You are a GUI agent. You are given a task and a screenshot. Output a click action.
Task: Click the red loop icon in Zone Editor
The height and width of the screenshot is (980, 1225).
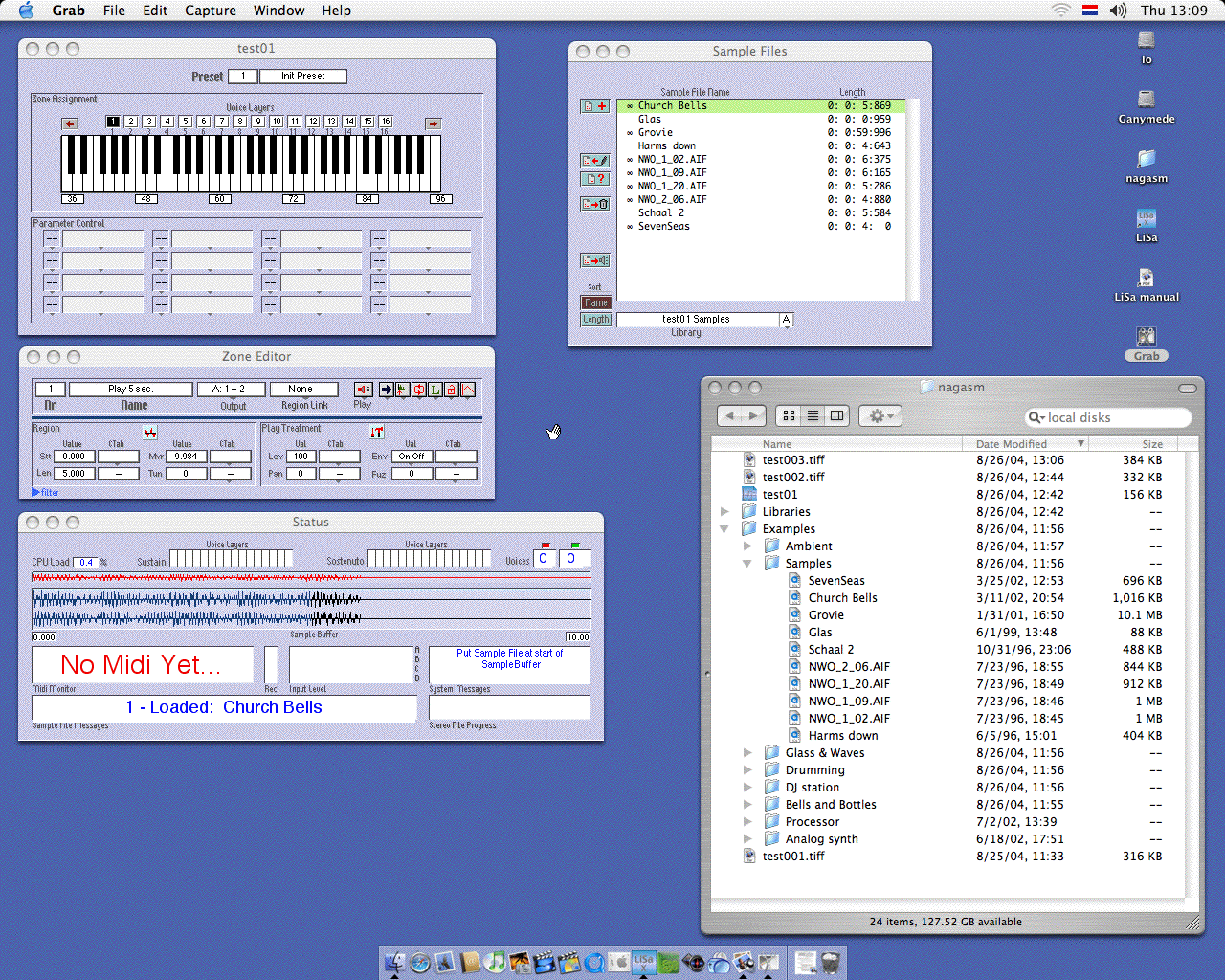pos(418,390)
